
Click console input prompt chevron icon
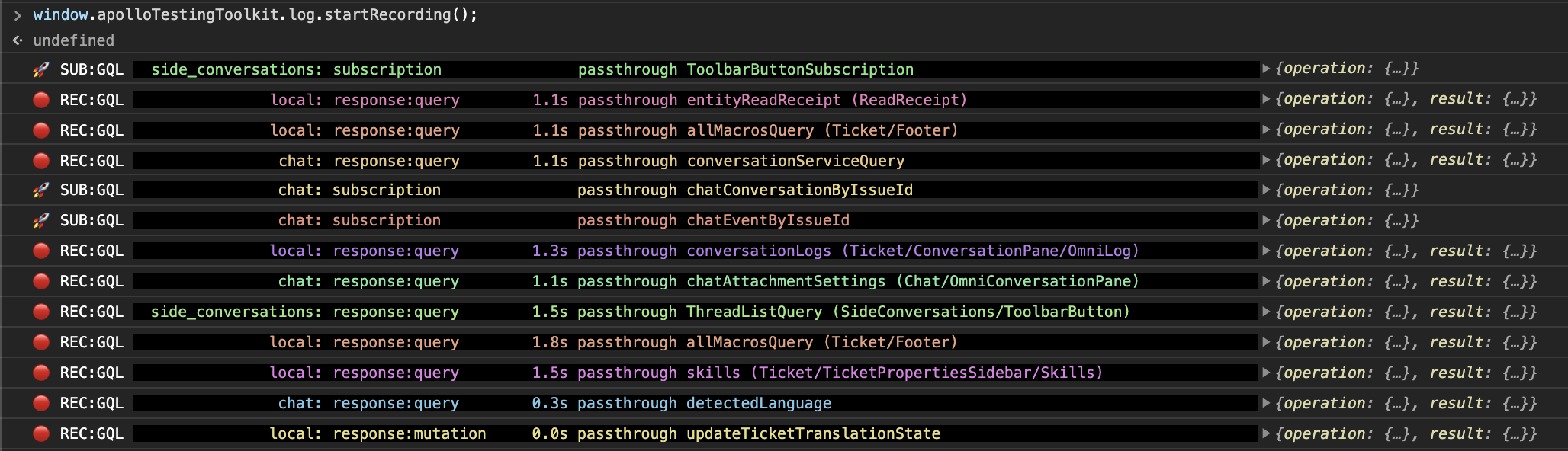tap(18, 15)
